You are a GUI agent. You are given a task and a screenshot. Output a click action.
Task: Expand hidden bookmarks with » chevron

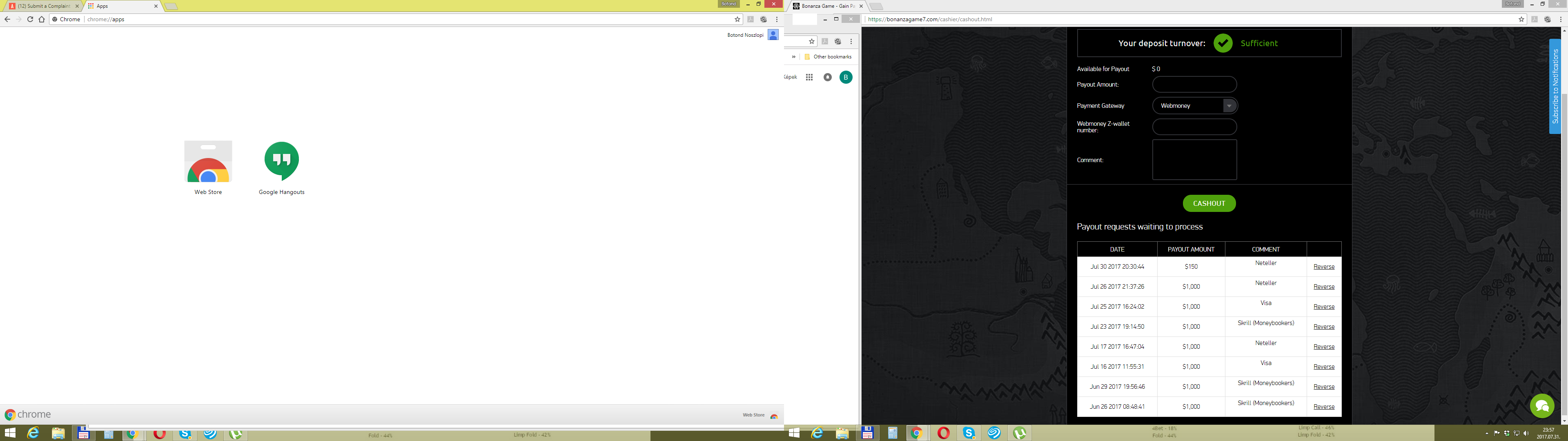[x=793, y=57]
